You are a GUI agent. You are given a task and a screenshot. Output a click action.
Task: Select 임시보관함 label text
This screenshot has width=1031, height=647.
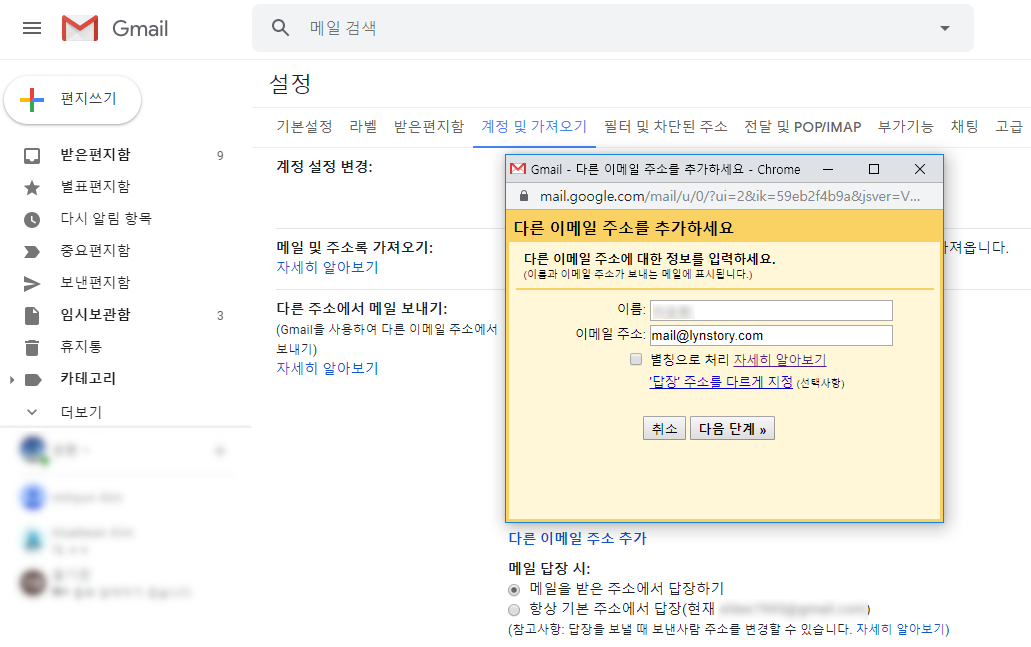tap(95, 314)
